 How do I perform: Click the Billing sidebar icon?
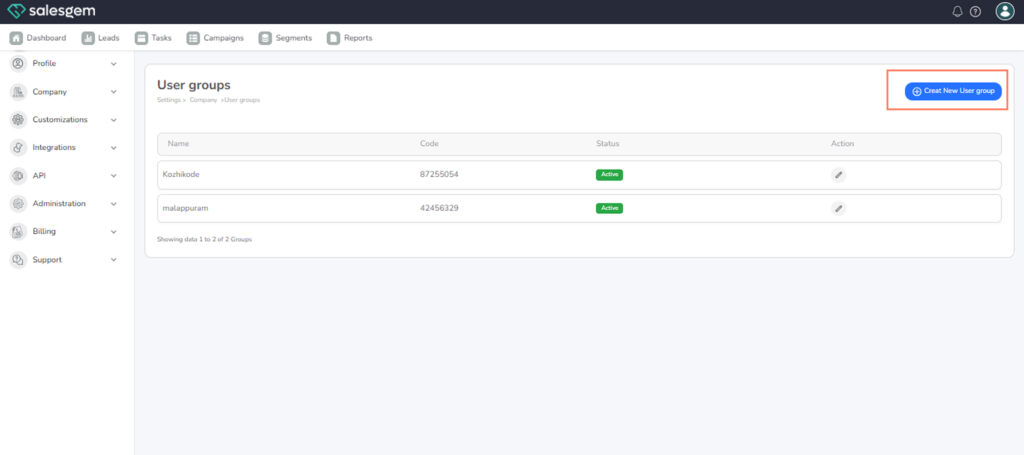(18, 231)
